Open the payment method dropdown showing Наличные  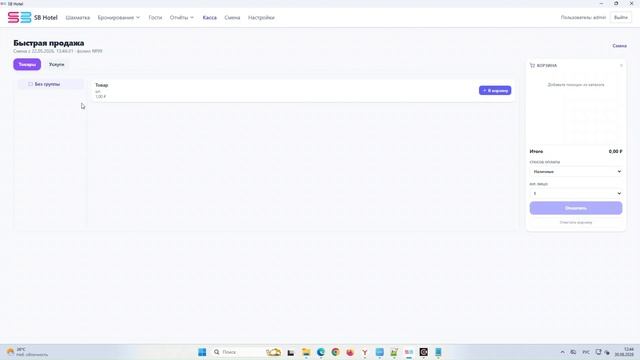pyautogui.click(x=576, y=171)
